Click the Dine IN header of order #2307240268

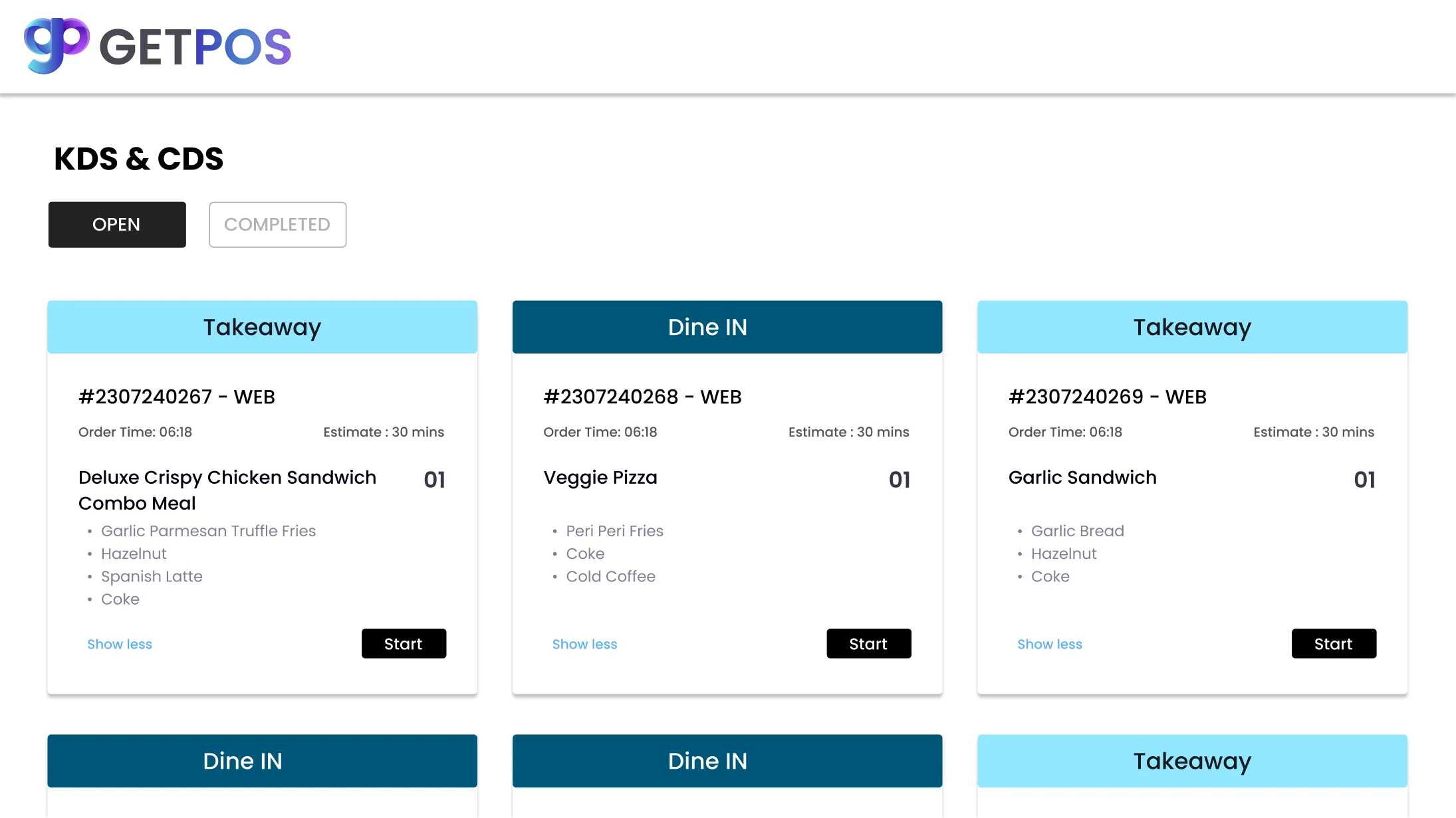(x=727, y=327)
